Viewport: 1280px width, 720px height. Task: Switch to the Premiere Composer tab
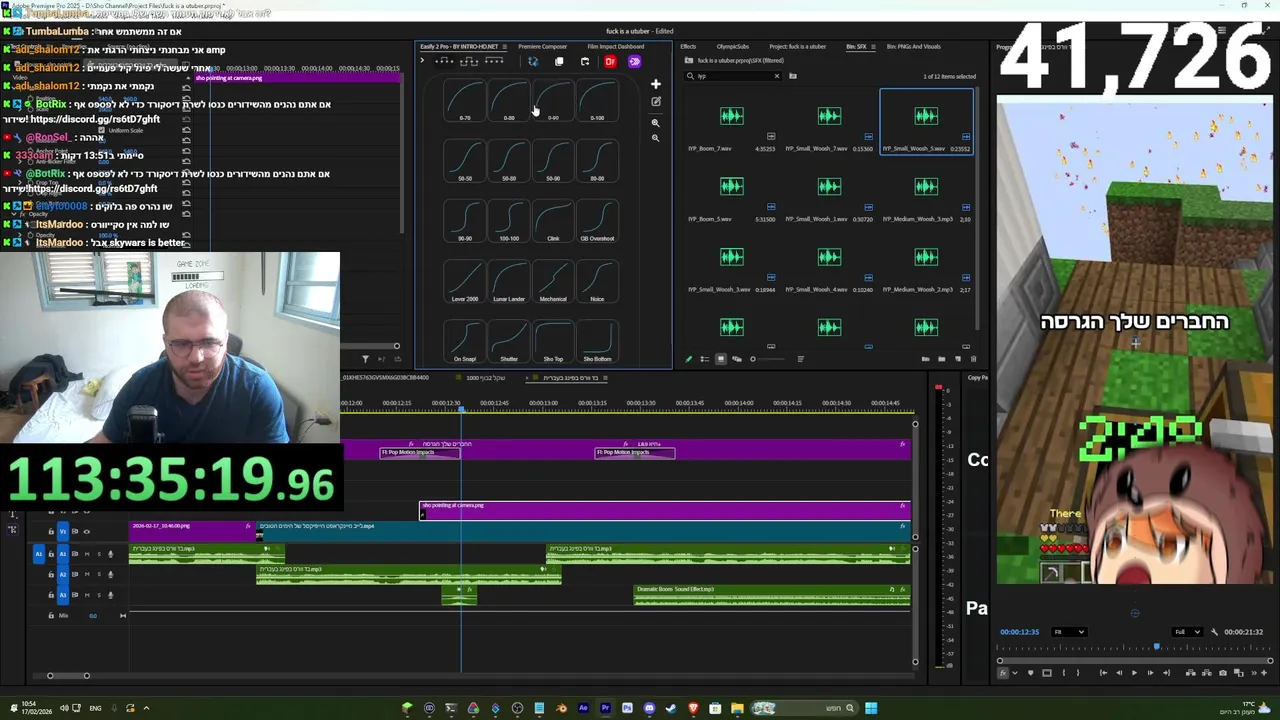point(542,46)
